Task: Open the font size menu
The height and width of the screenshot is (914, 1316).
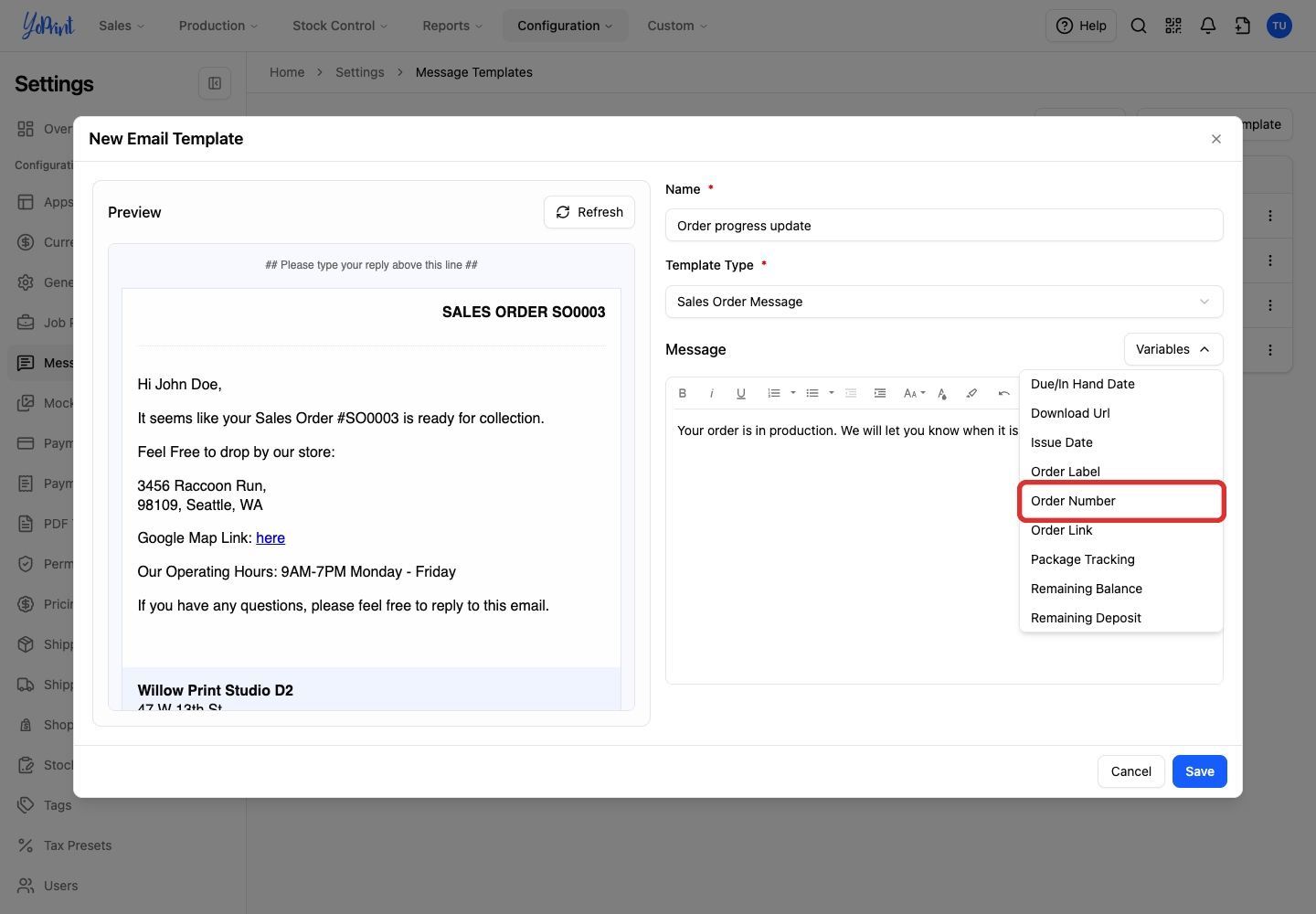Action: pos(914,393)
